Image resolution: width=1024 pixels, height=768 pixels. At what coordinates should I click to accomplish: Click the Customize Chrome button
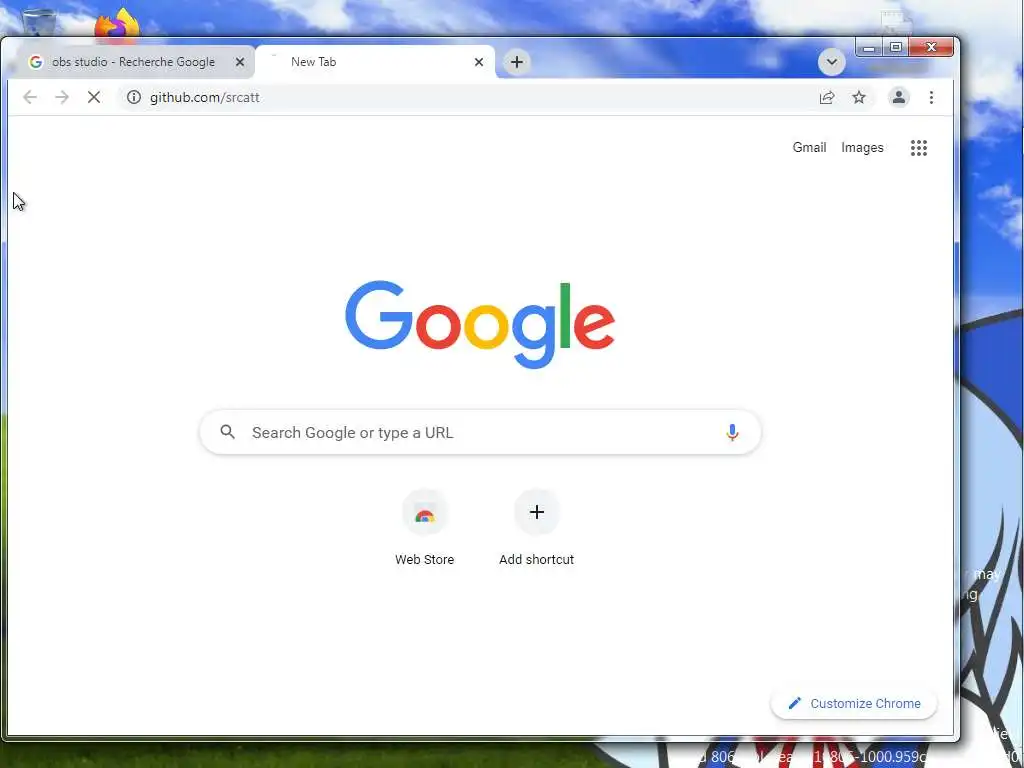coord(854,703)
